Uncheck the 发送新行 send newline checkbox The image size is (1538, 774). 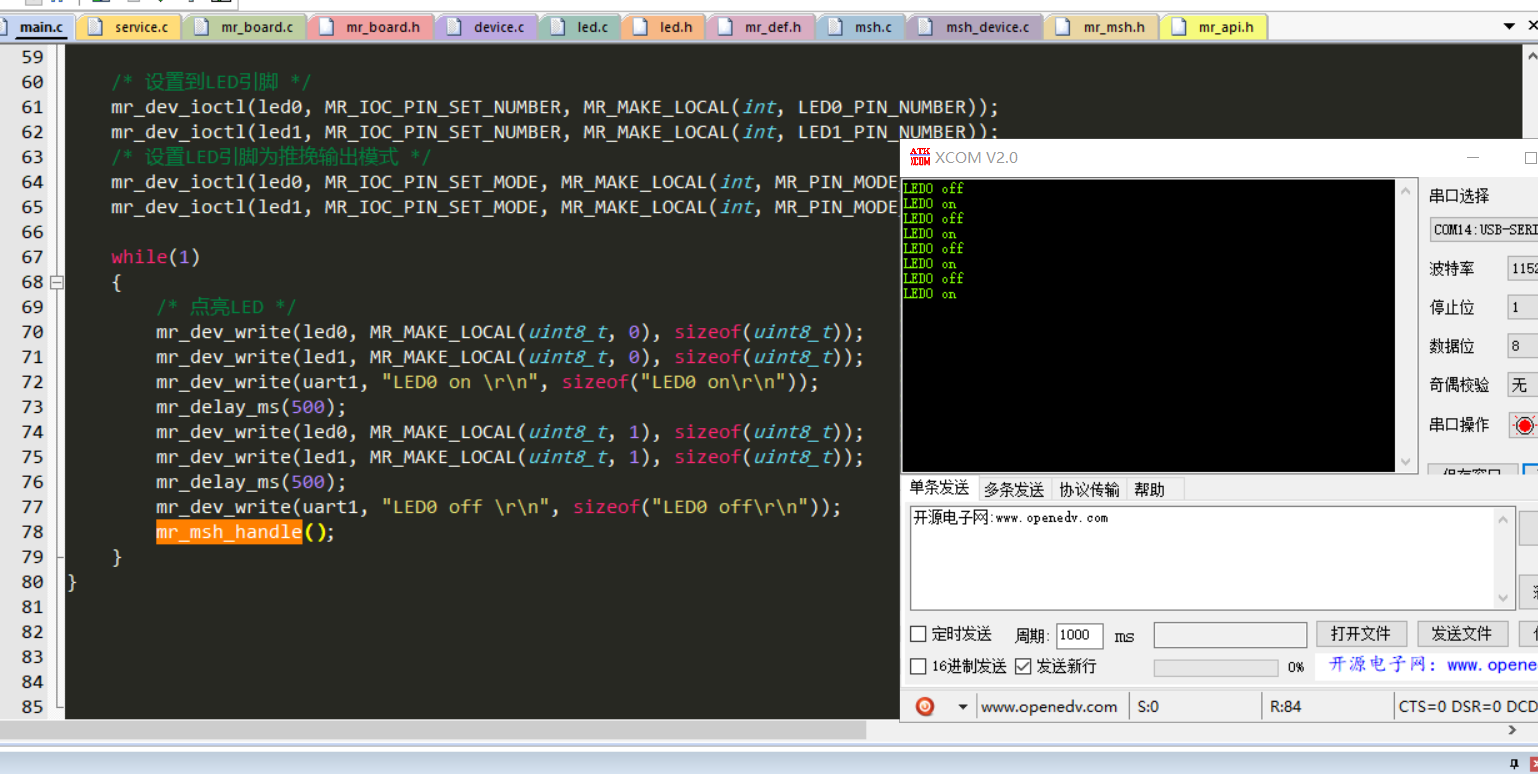point(1023,666)
